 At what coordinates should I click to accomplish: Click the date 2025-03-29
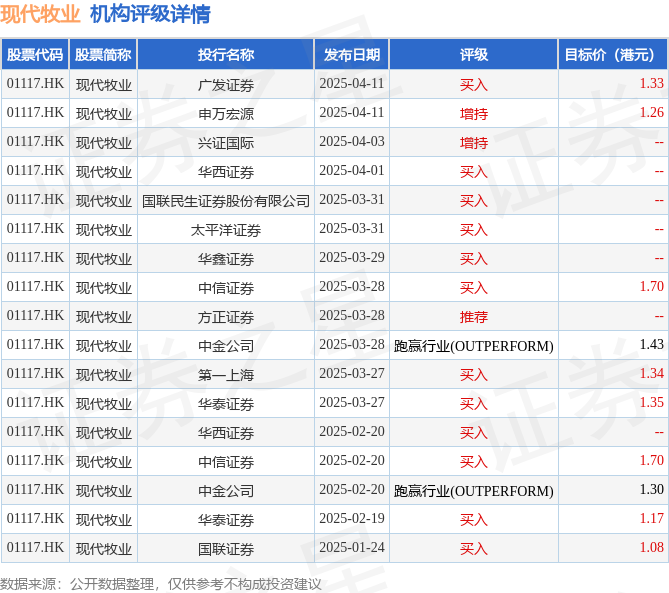352,257
